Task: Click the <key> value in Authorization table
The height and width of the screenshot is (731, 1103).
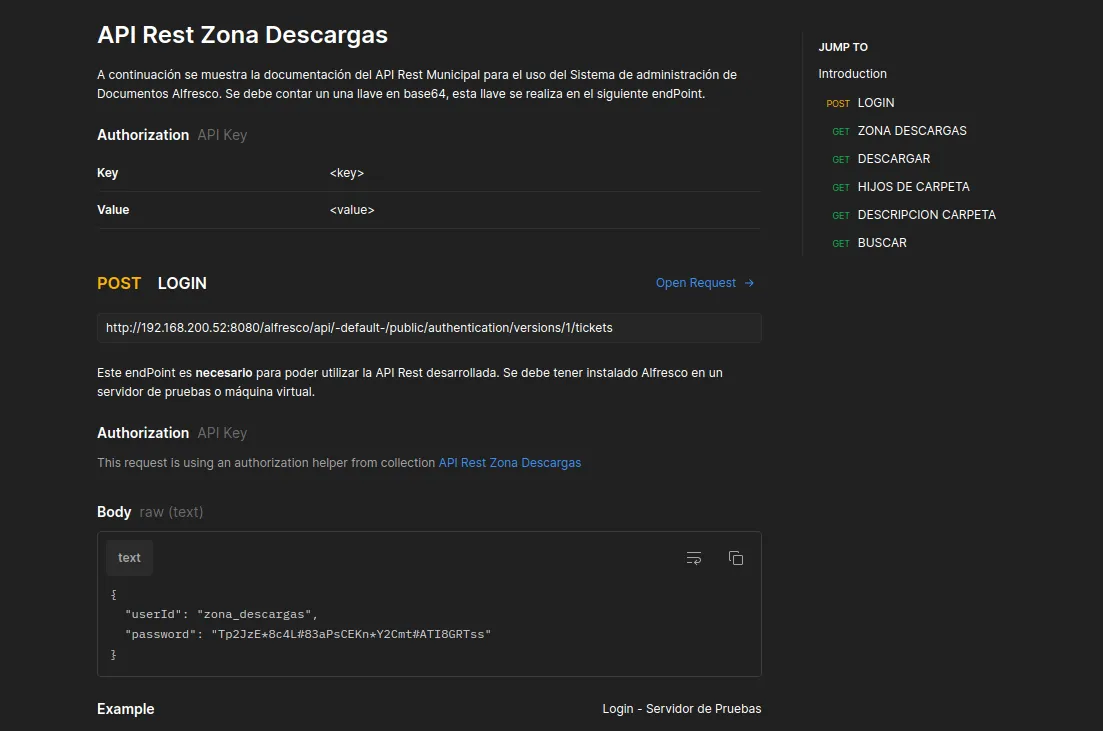Action: coord(347,173)
